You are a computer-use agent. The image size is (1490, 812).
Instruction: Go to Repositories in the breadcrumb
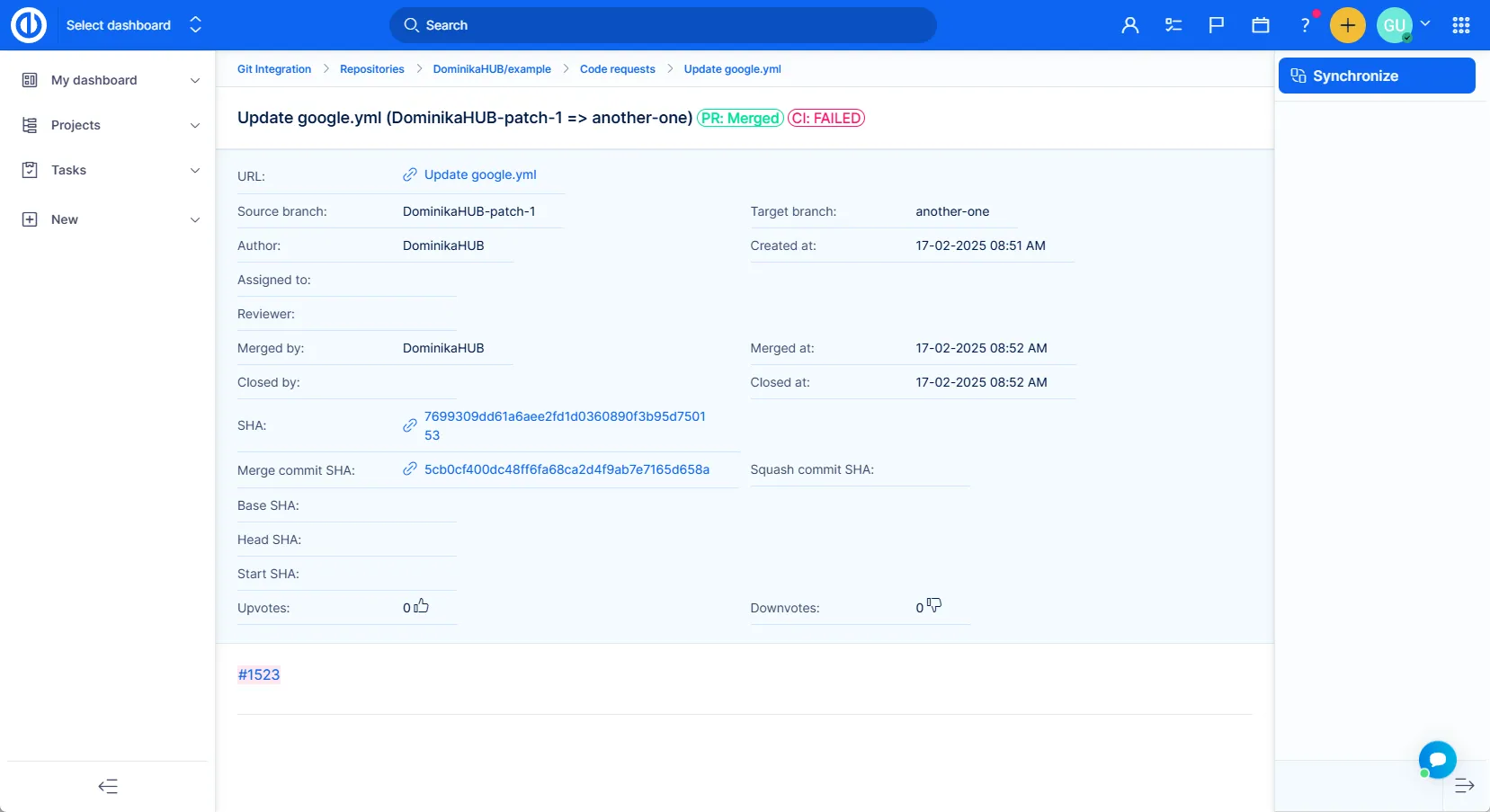pos(371,69)
